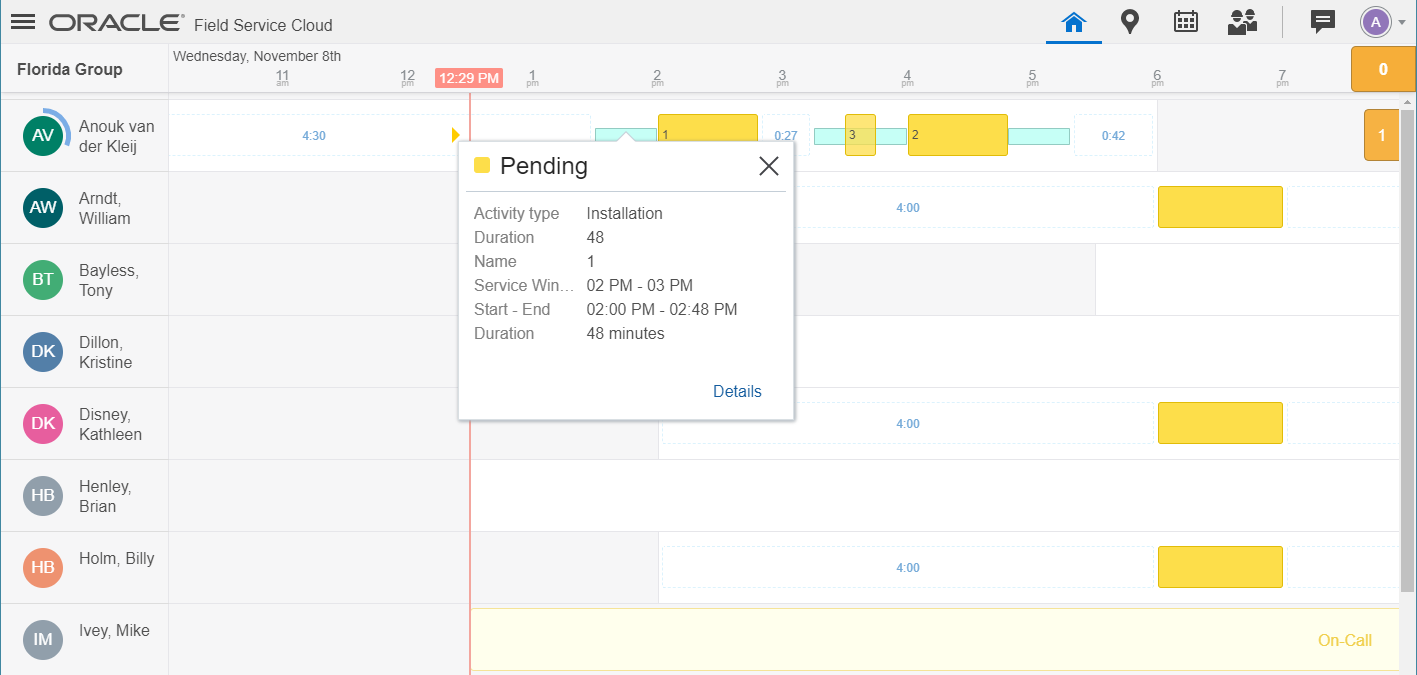Image resolution: width=1417 pixels, height=675 pixels.
Task: Select the Florida Group header
Action: point(70,69)
